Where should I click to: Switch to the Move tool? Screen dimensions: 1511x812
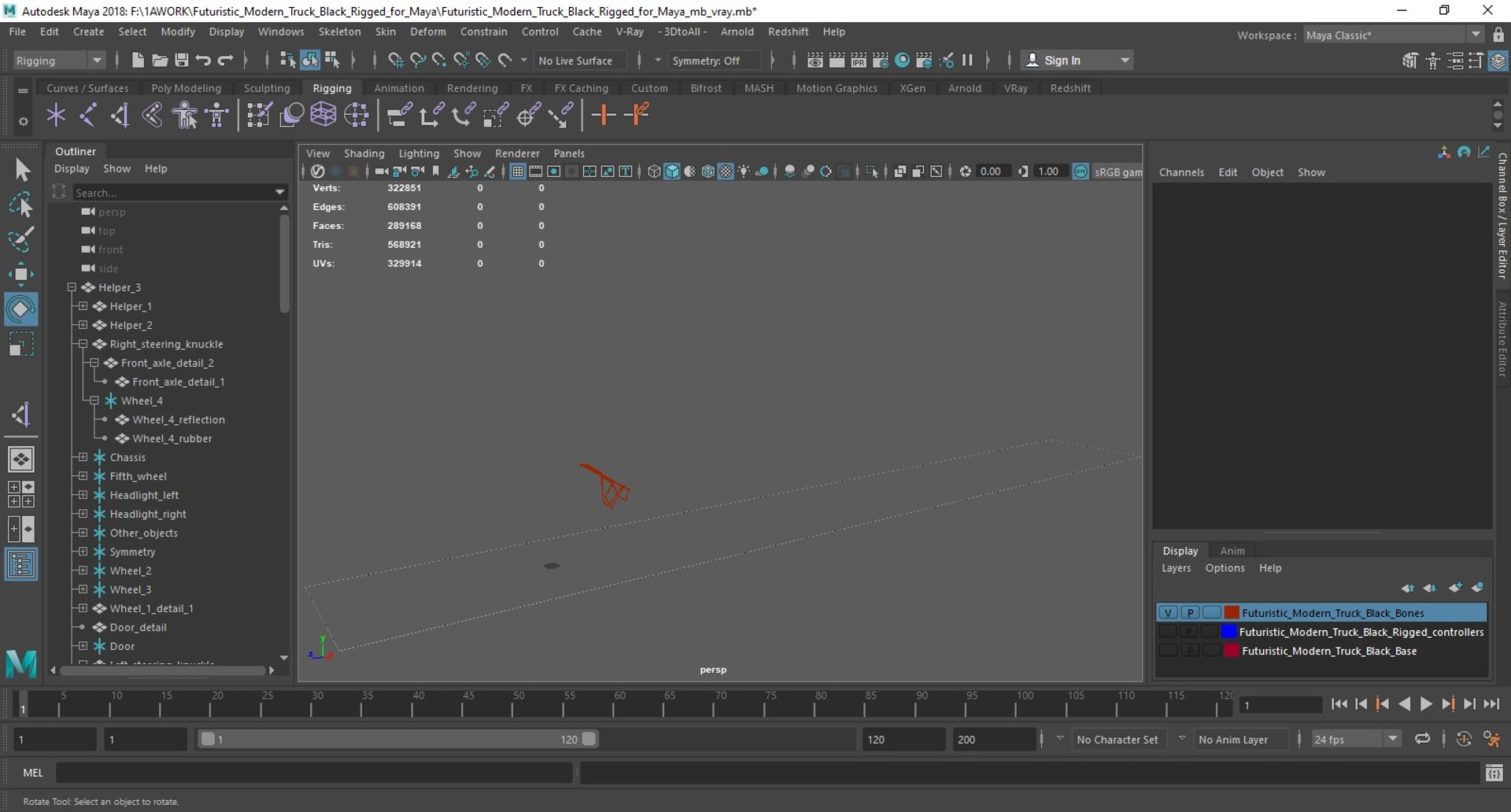(21, 274)
